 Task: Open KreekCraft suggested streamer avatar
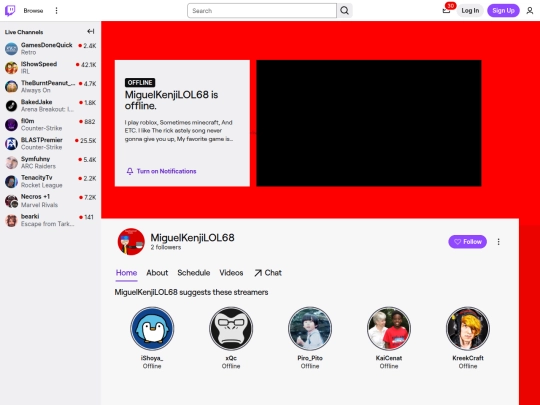pos(468,329)
